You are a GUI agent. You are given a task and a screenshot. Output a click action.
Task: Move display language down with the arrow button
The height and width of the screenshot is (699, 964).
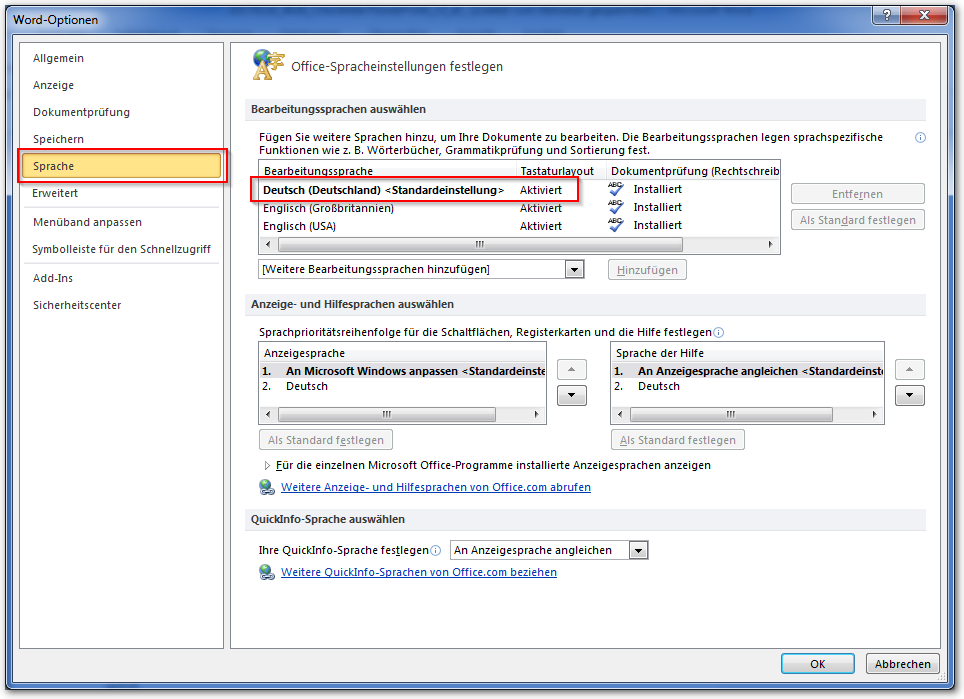(570, 395)
